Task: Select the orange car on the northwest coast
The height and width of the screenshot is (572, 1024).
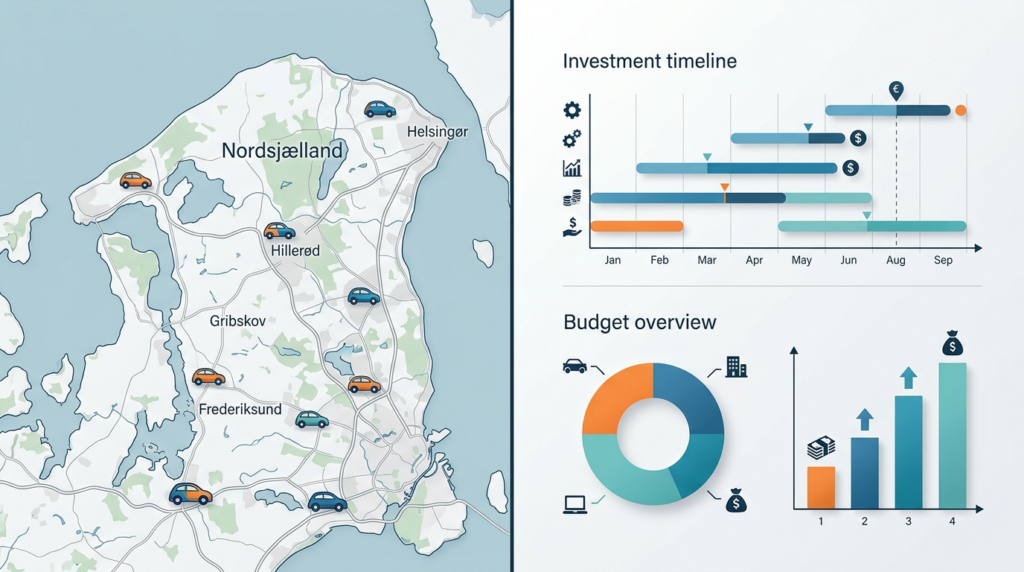Action: coord(135,180)
